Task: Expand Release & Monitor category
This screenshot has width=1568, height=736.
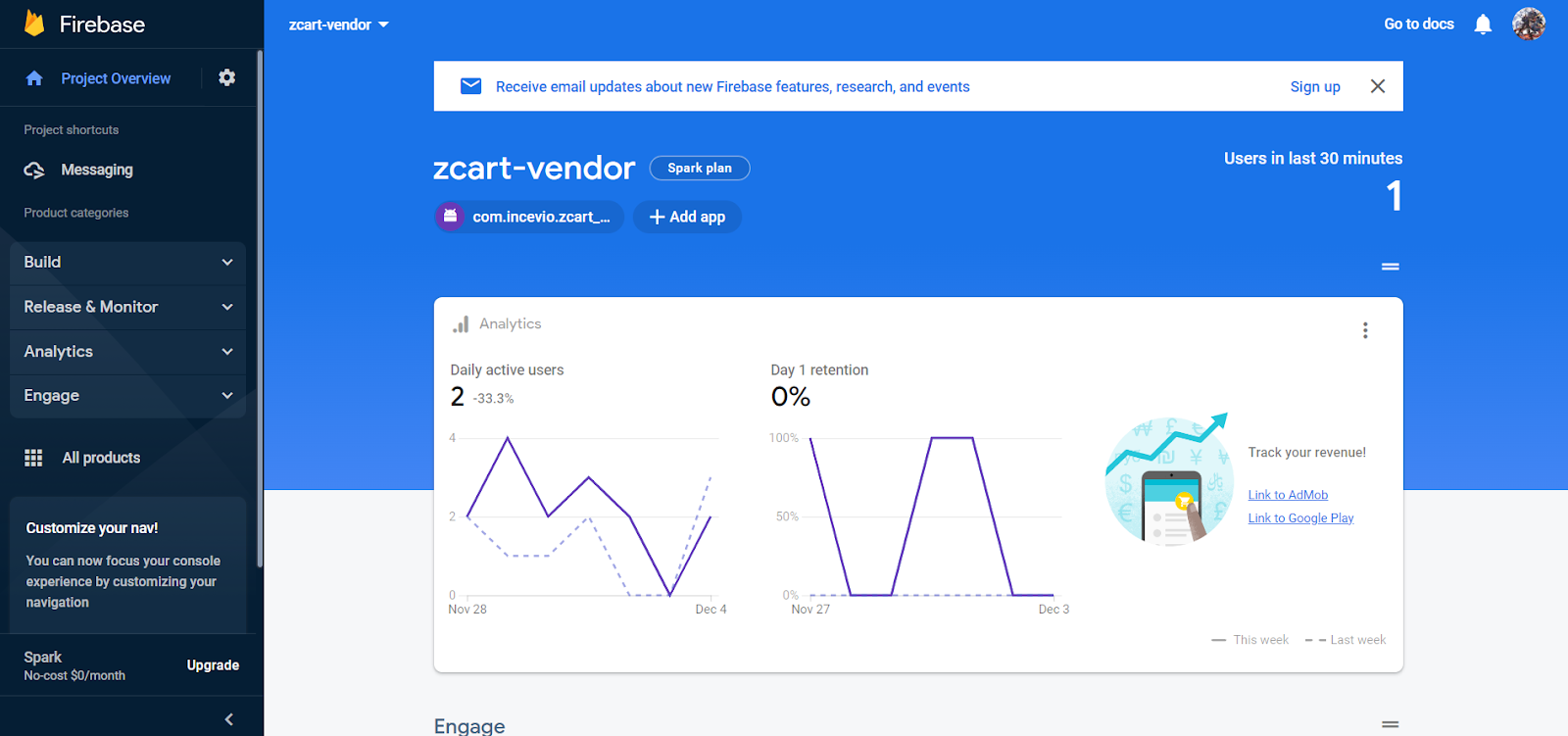Action: pyautogui.click(x=128, y=307)
